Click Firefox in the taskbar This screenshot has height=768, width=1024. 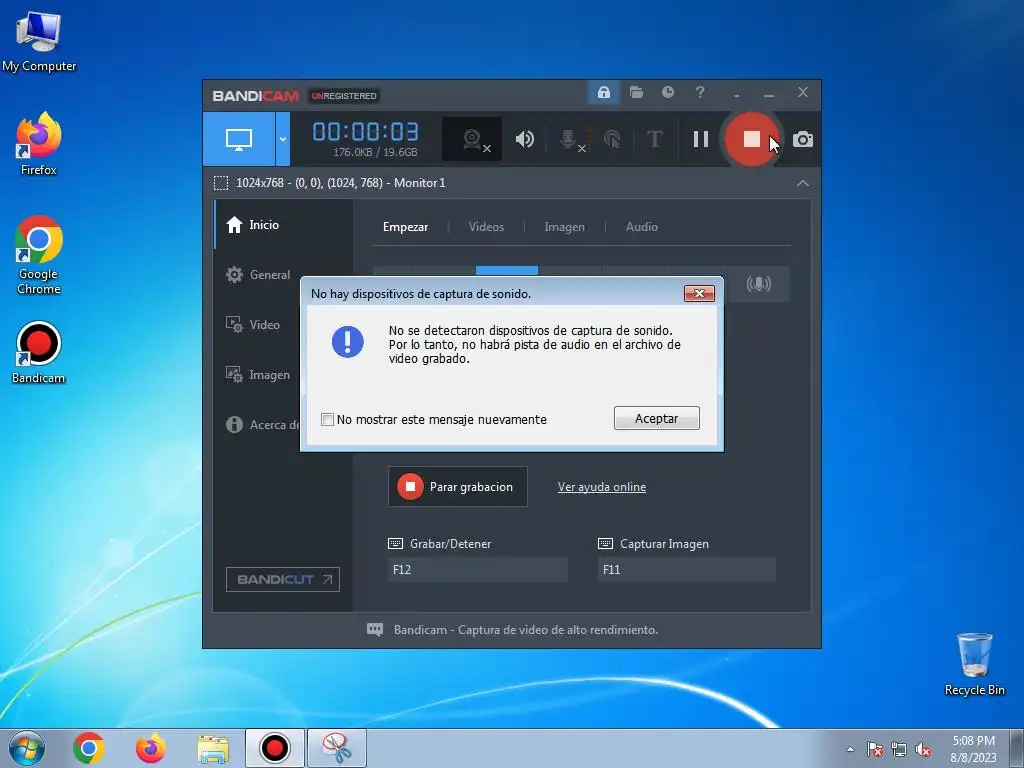(151, 748)
